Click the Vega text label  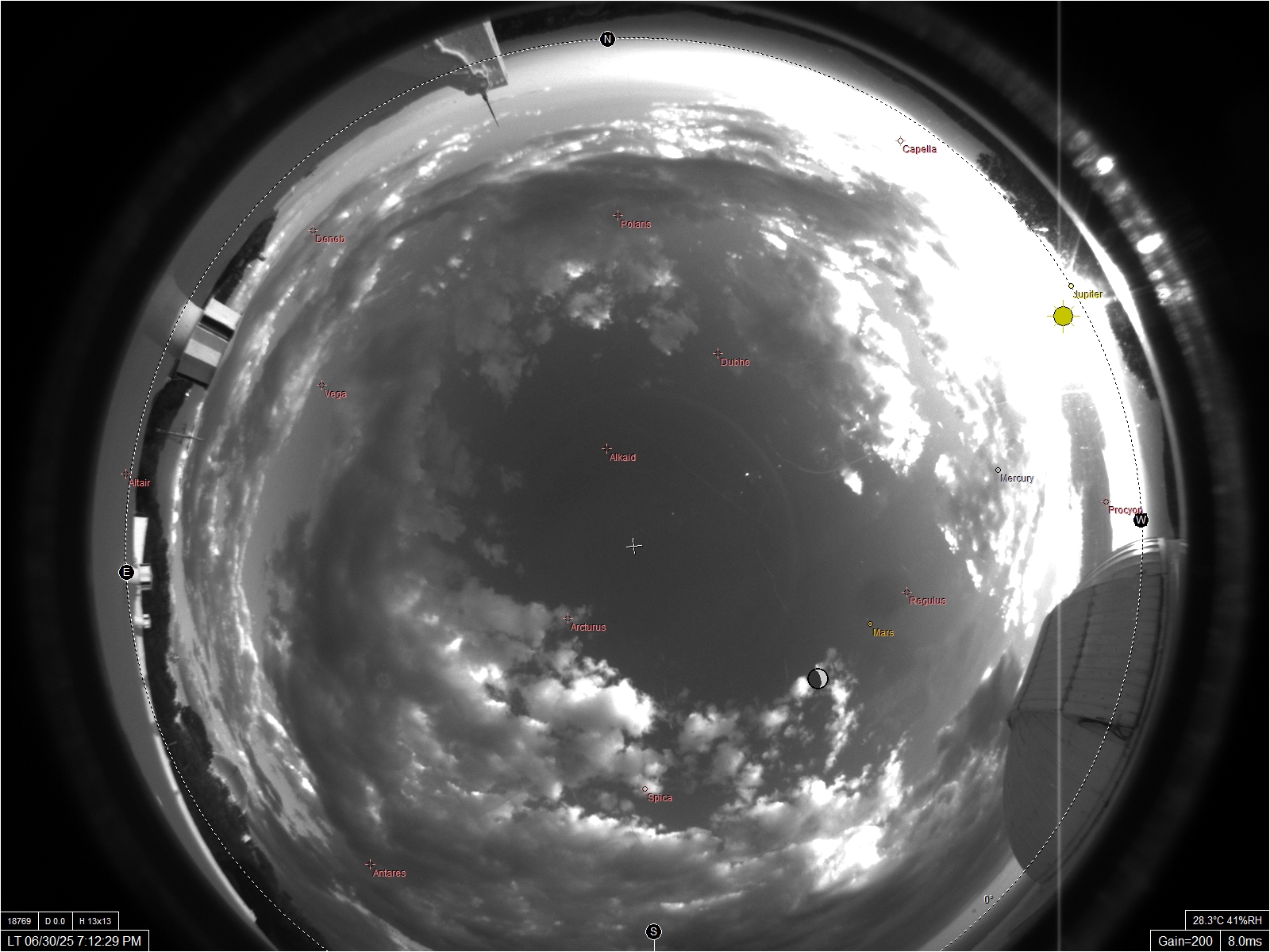click(336, 394)
